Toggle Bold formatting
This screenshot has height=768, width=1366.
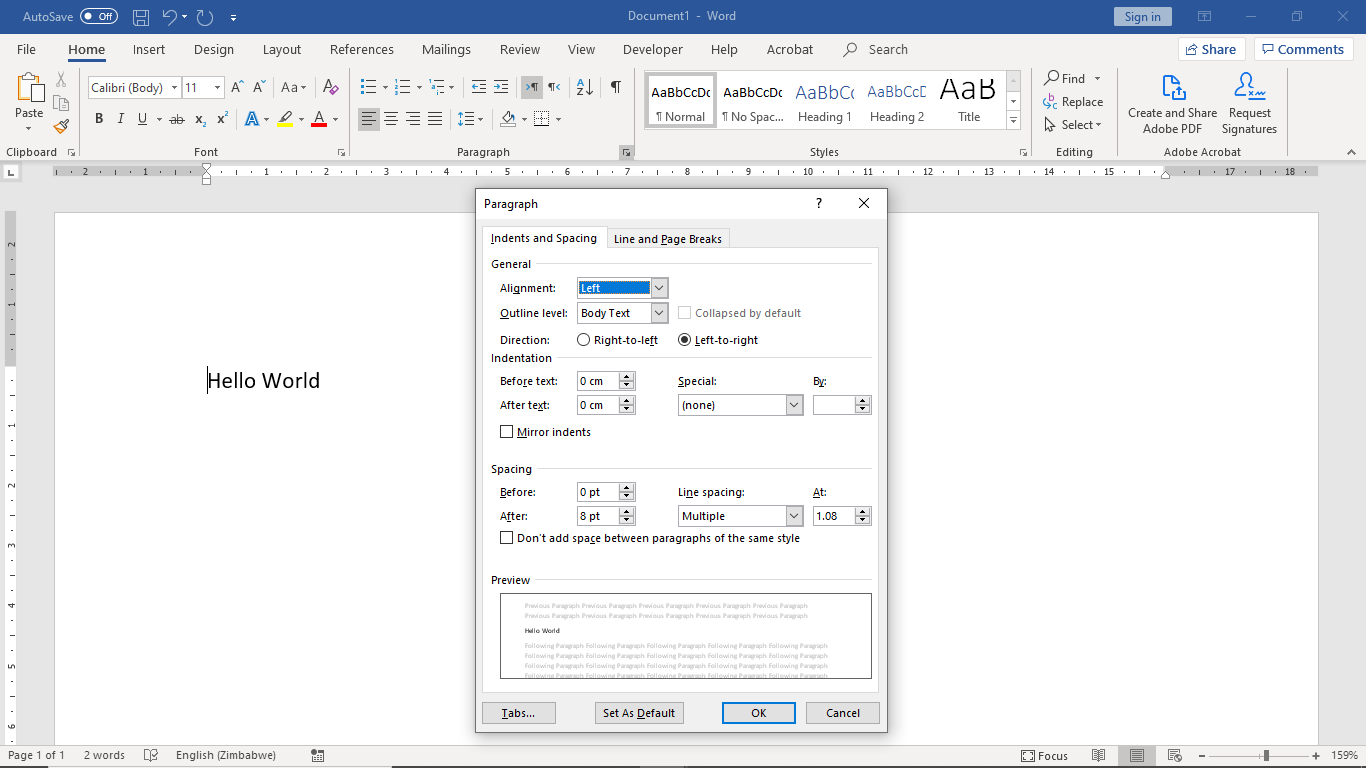point(99,119)
